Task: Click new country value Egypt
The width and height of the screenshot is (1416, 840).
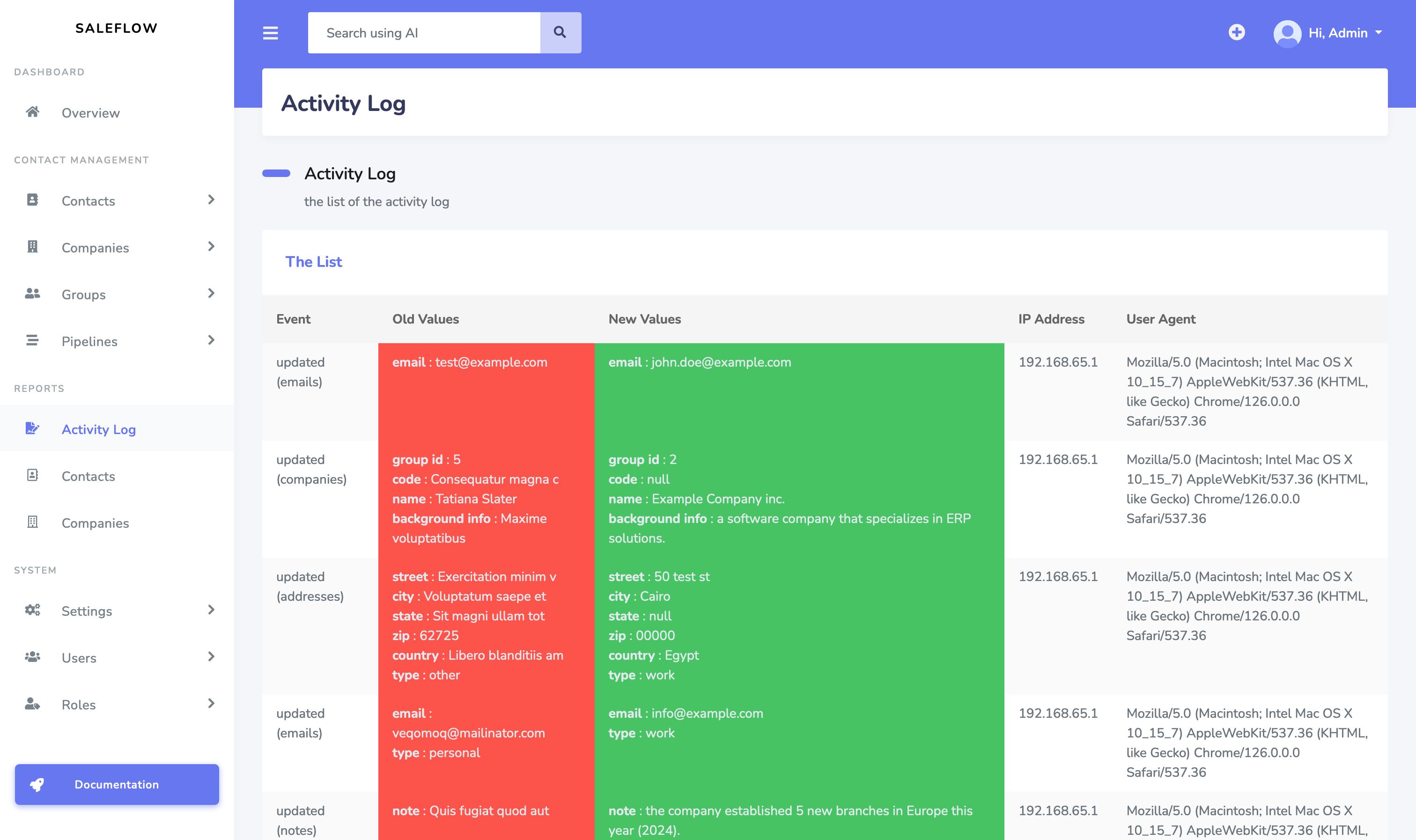Action: 681,656
